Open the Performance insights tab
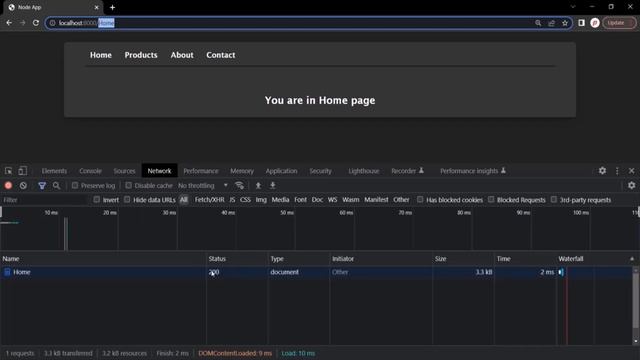The image size is (640, 360). coord(473,171)
